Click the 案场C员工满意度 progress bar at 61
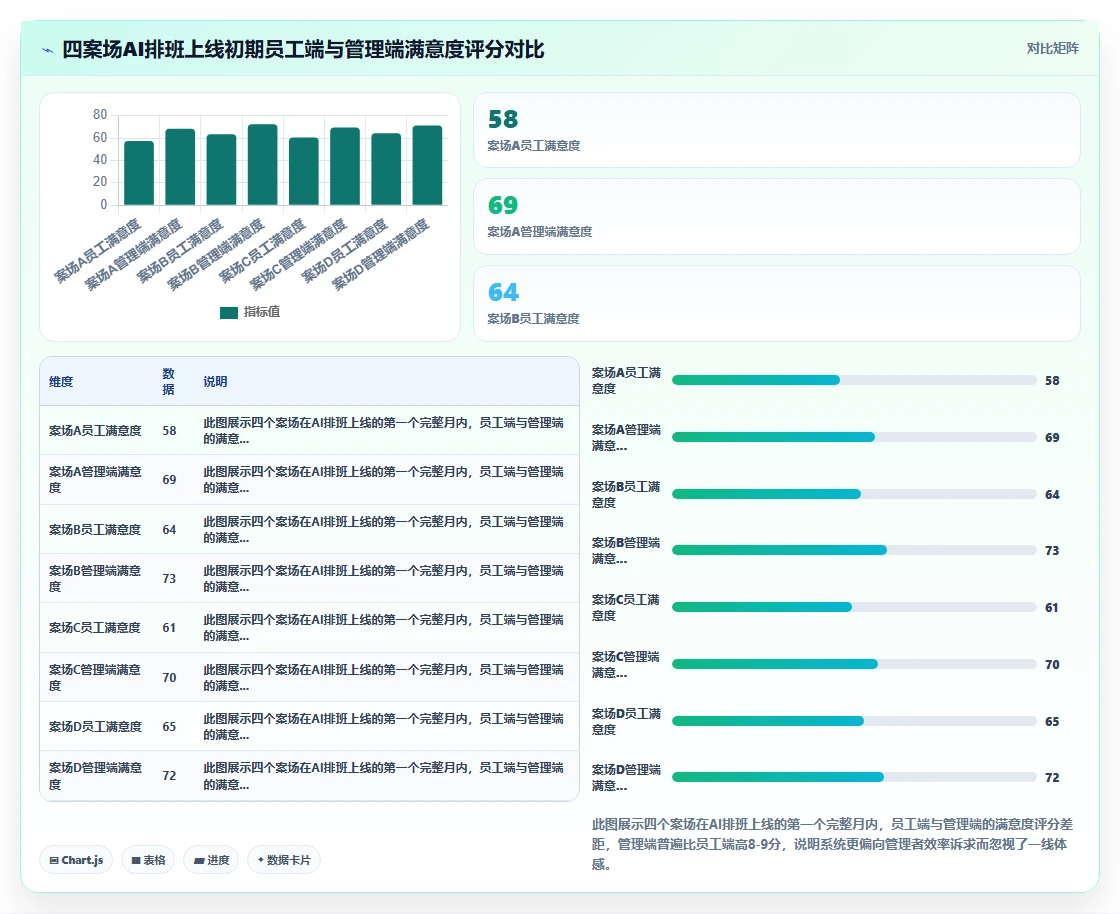This screenshot has width=1120, height=914. [854, 607]
